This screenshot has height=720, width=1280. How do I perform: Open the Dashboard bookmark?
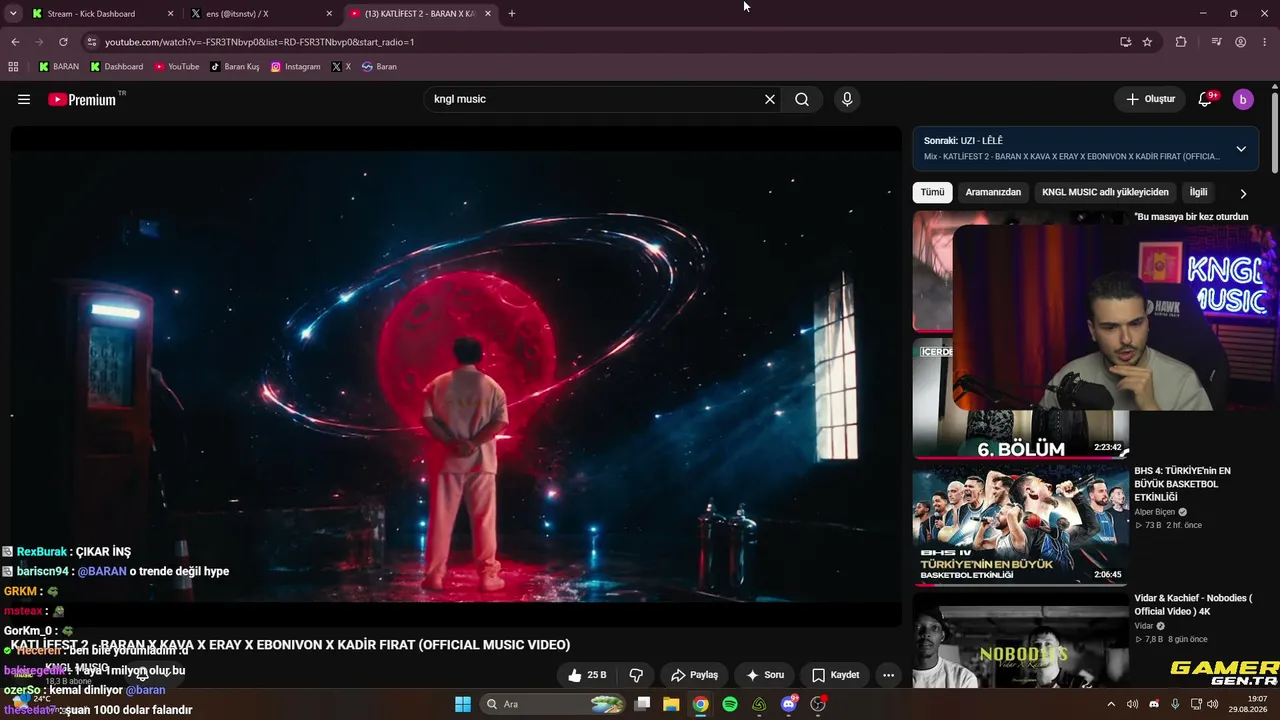[117, 67]
